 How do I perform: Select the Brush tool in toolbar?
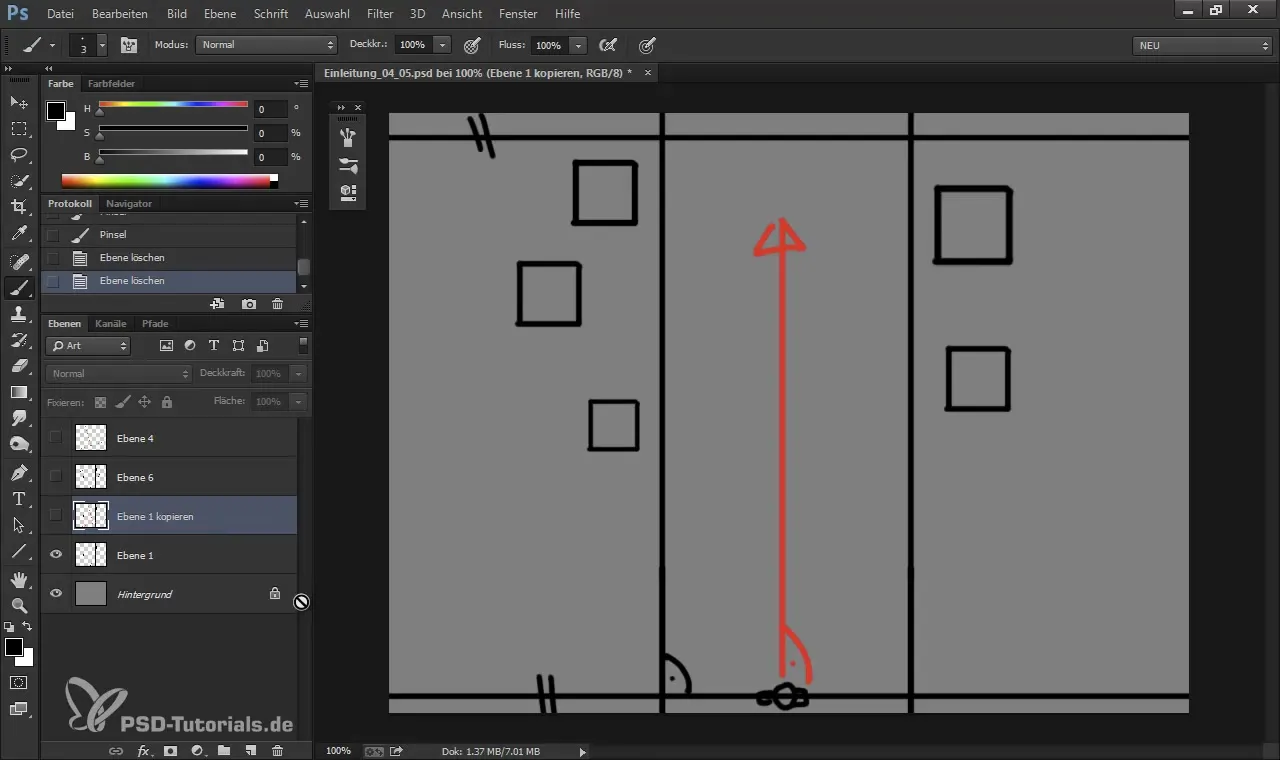(x=19, y=287)
